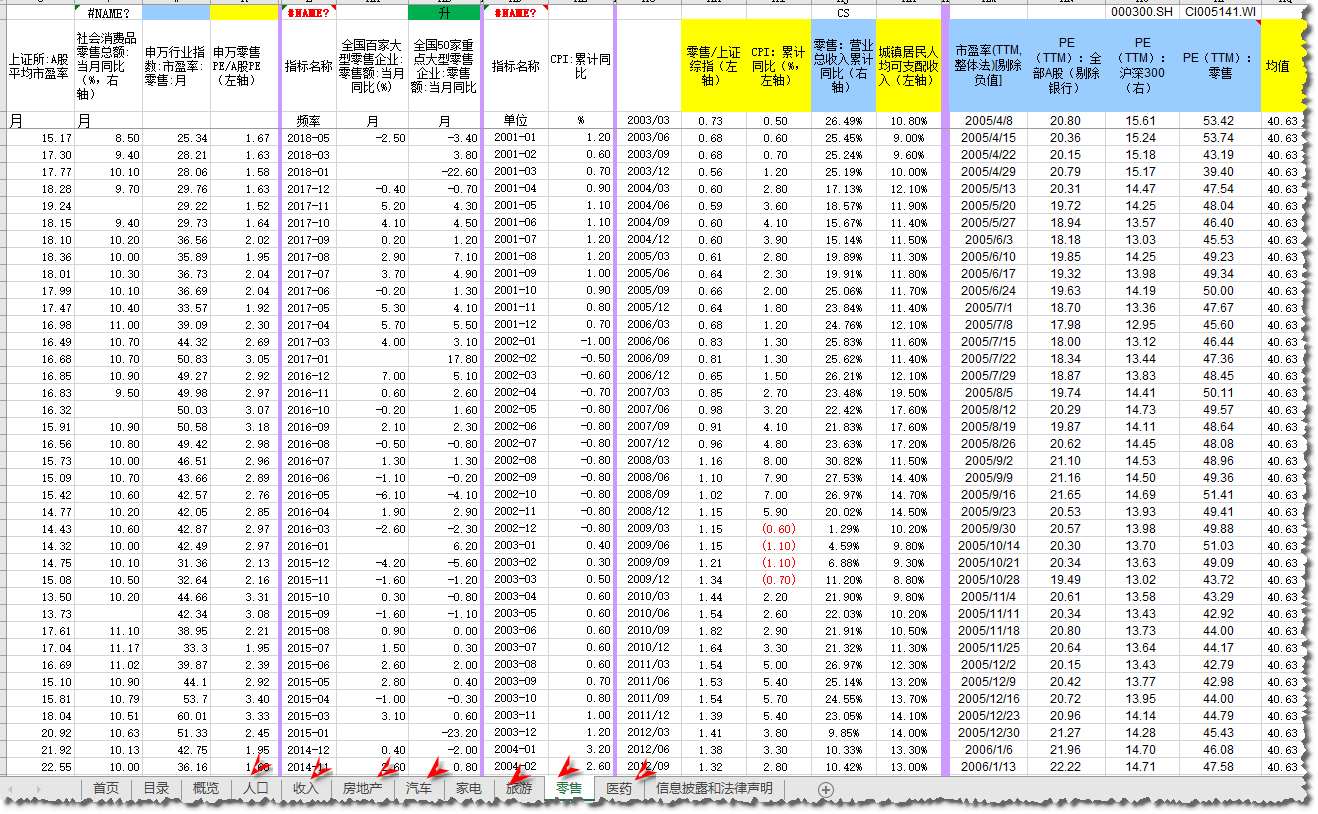Click the 频率 label cell
Image resolution: width=1318 pixels, height=814 pixels.
308,120
